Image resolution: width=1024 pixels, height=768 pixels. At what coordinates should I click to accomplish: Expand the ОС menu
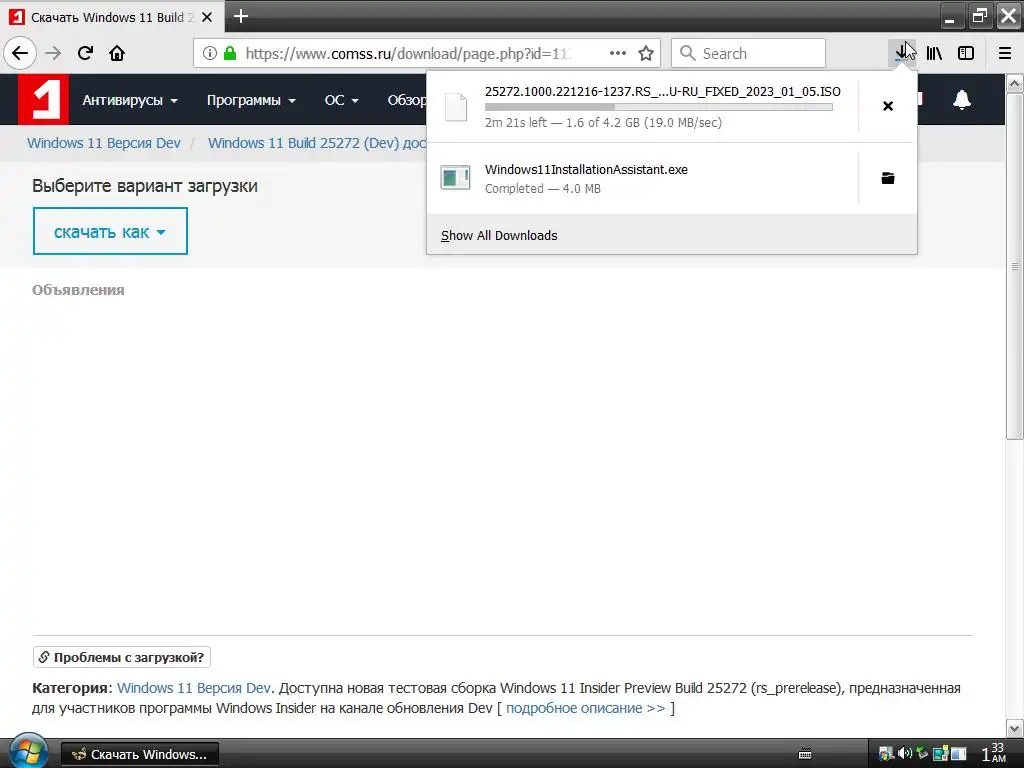(x=341, y=100)
